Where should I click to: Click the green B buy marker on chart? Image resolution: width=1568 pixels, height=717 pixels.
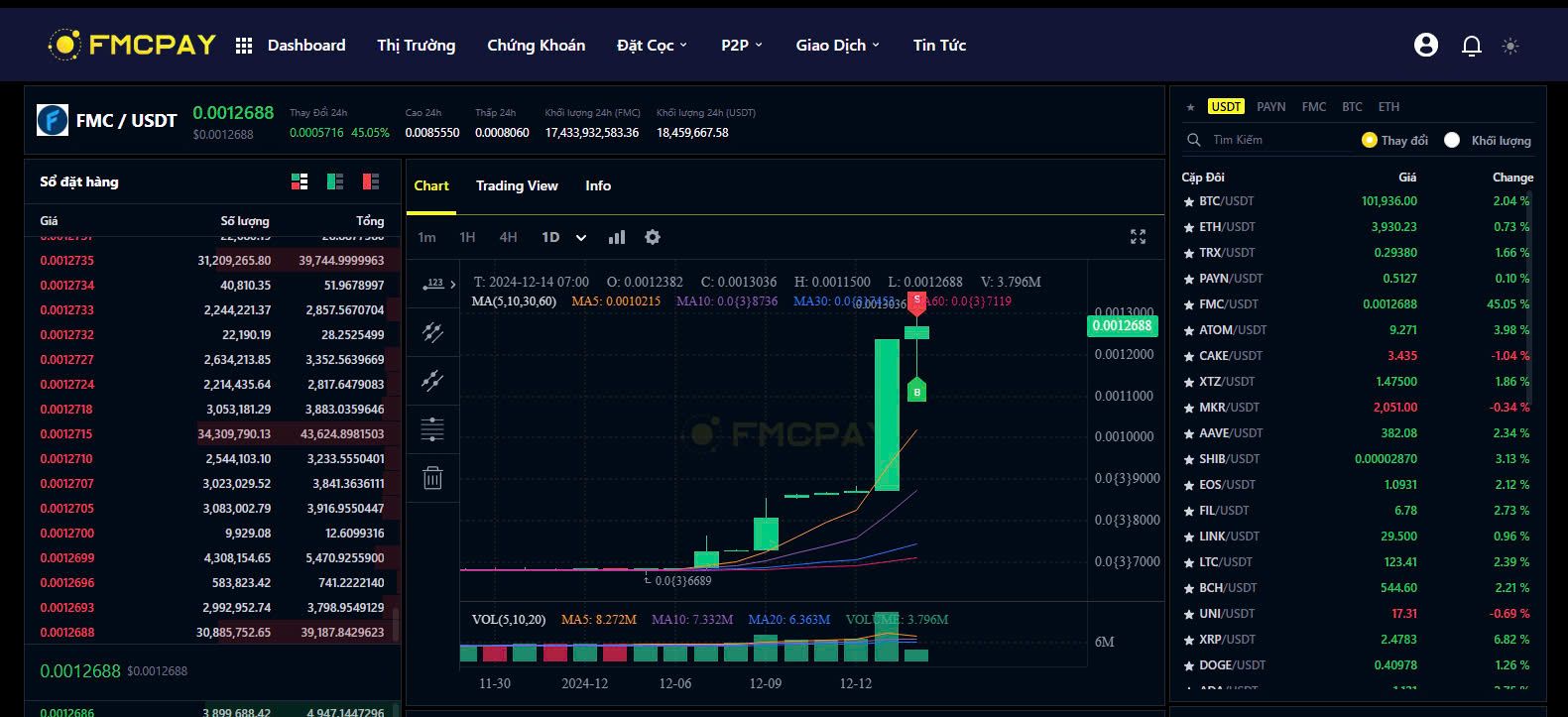pyautogui.click(x=916, y=390)
